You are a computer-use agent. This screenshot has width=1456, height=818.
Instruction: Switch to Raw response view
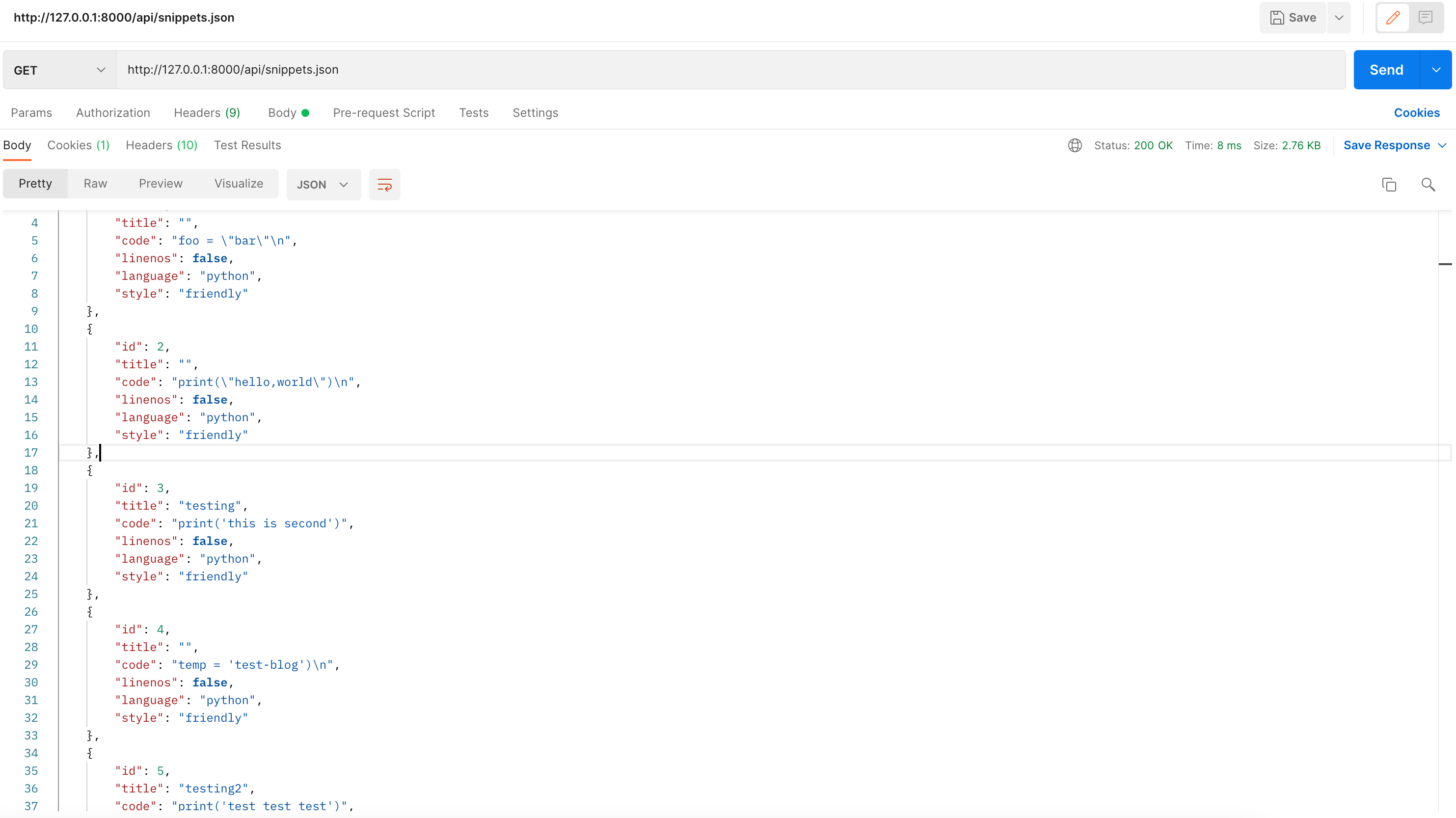point(95,183)
